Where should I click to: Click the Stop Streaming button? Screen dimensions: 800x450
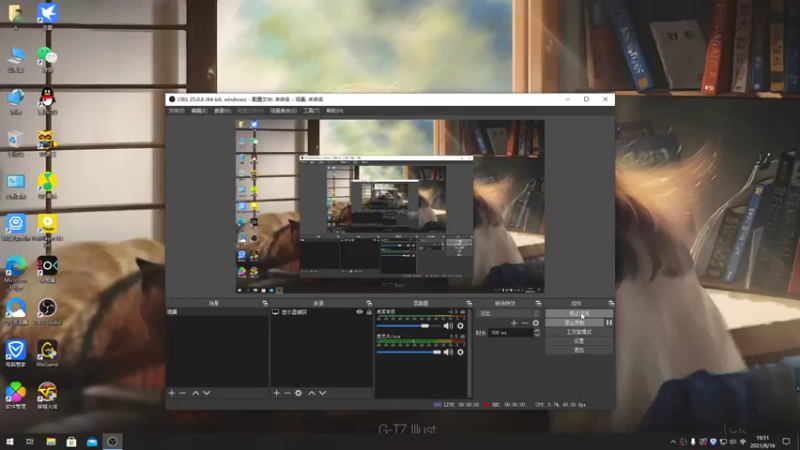(x=579, y=313)
